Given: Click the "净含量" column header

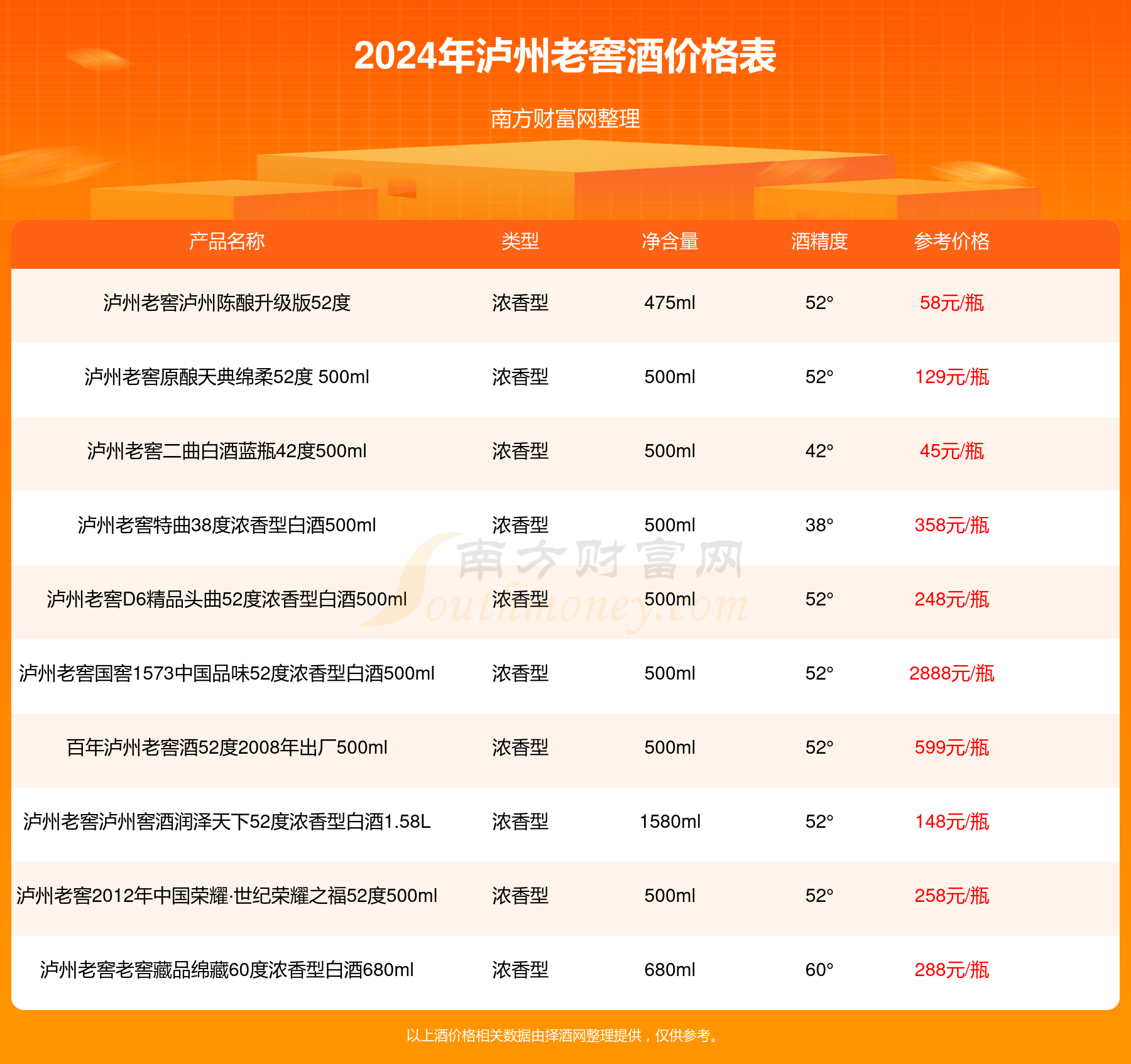Looking at the screenshot, I should coord(670,241).
